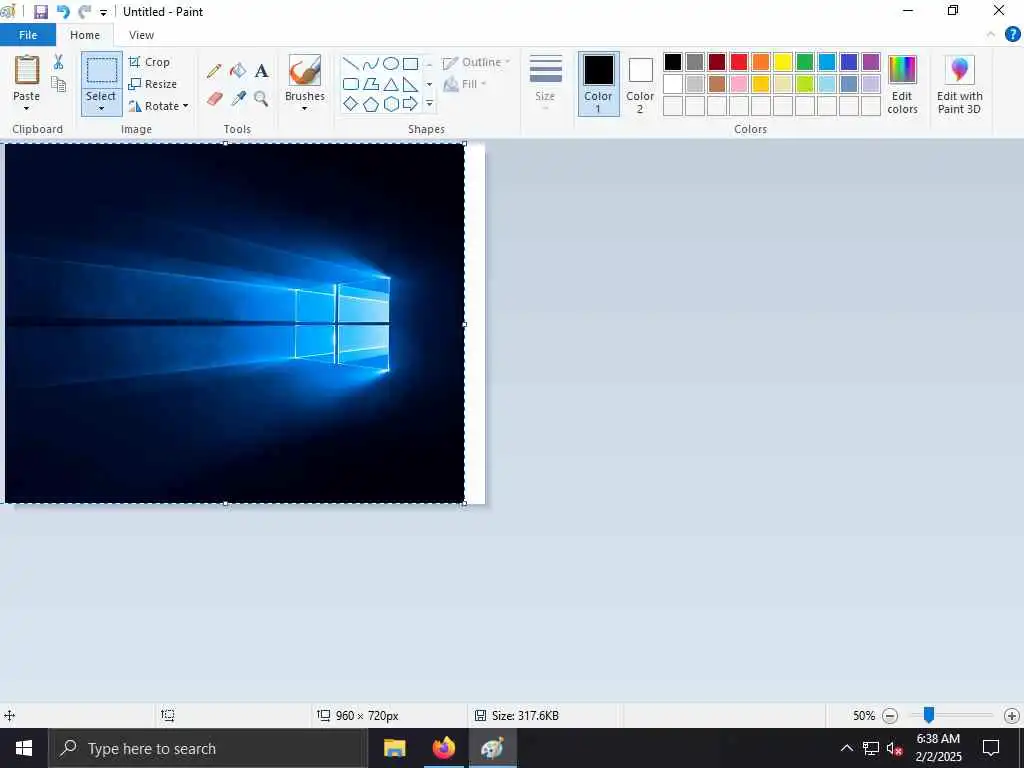Collapse the ribbon with the chevron
This screenshot has width=1024, height=768.
[991, 35]
